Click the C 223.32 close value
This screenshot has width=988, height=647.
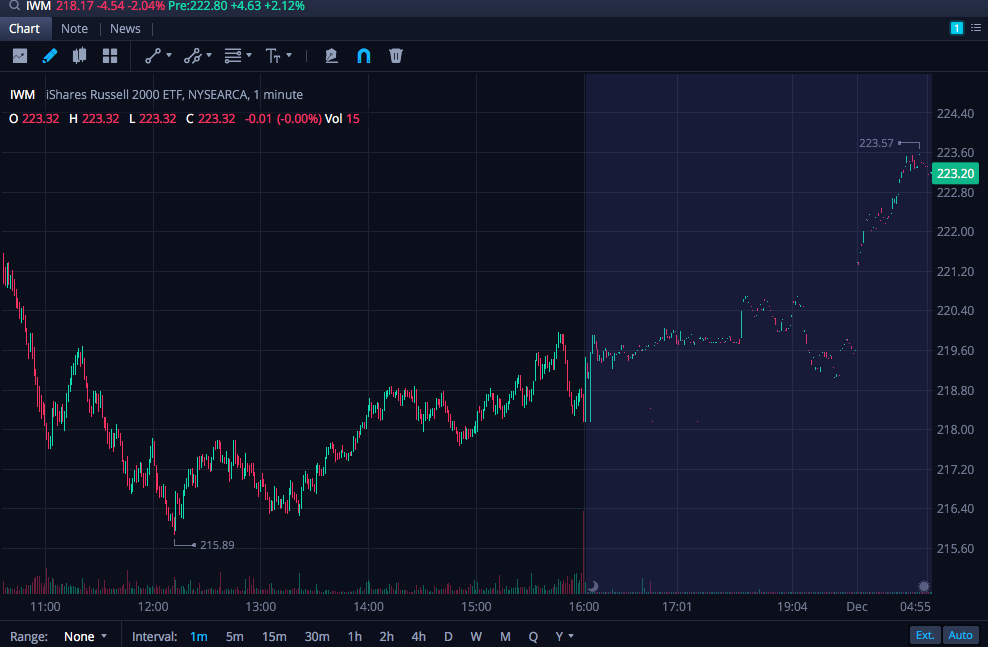click(x=210, y=118)
